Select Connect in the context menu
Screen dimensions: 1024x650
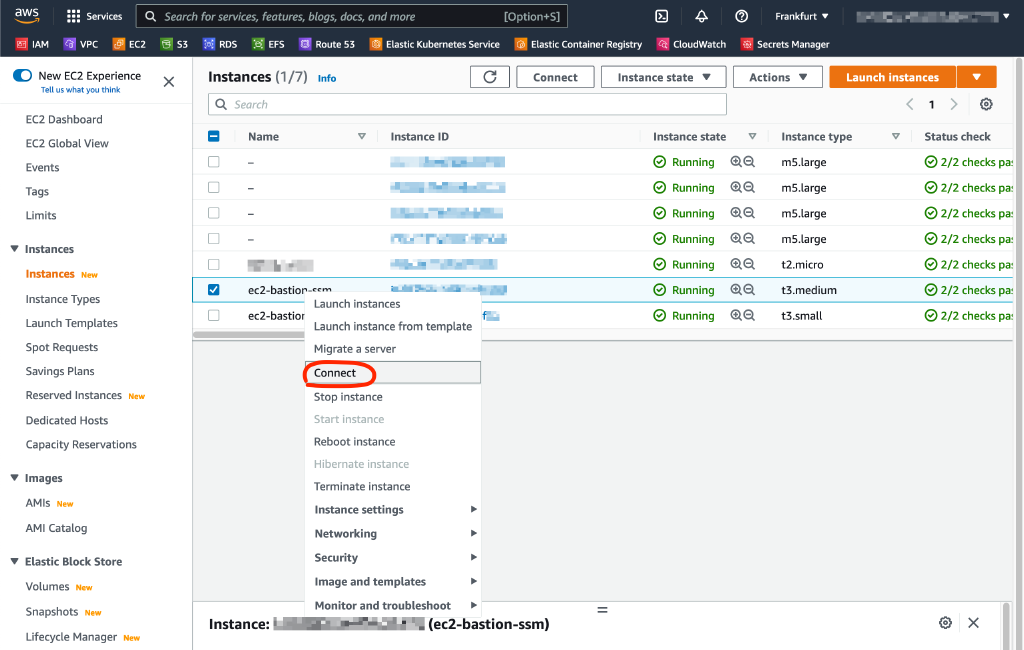coord(336,373)
